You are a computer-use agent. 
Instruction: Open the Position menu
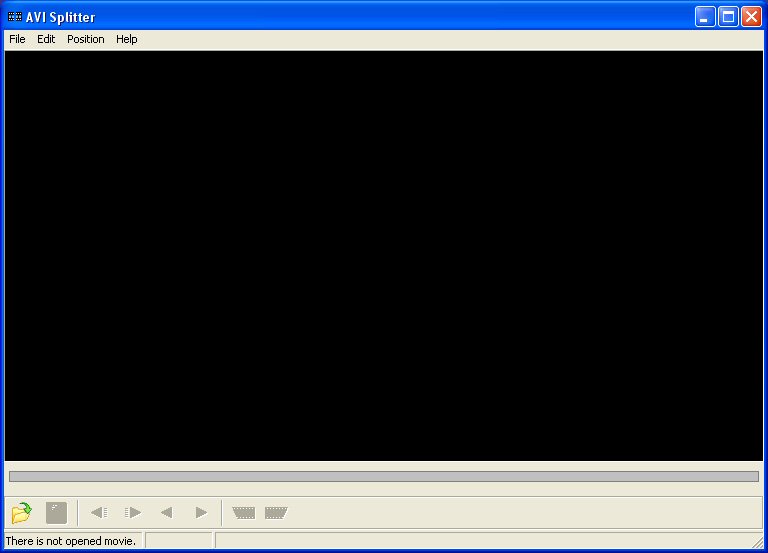pos(86,39)
